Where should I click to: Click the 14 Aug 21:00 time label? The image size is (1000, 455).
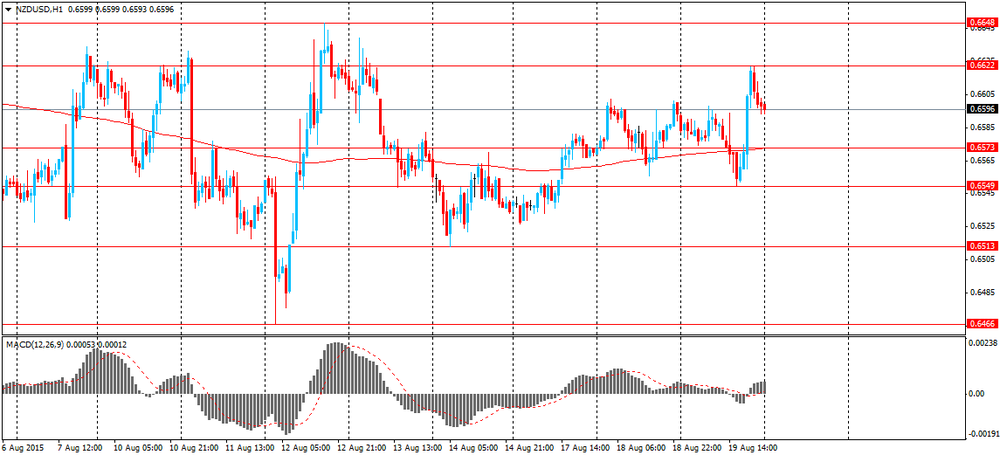click(529, 447)
